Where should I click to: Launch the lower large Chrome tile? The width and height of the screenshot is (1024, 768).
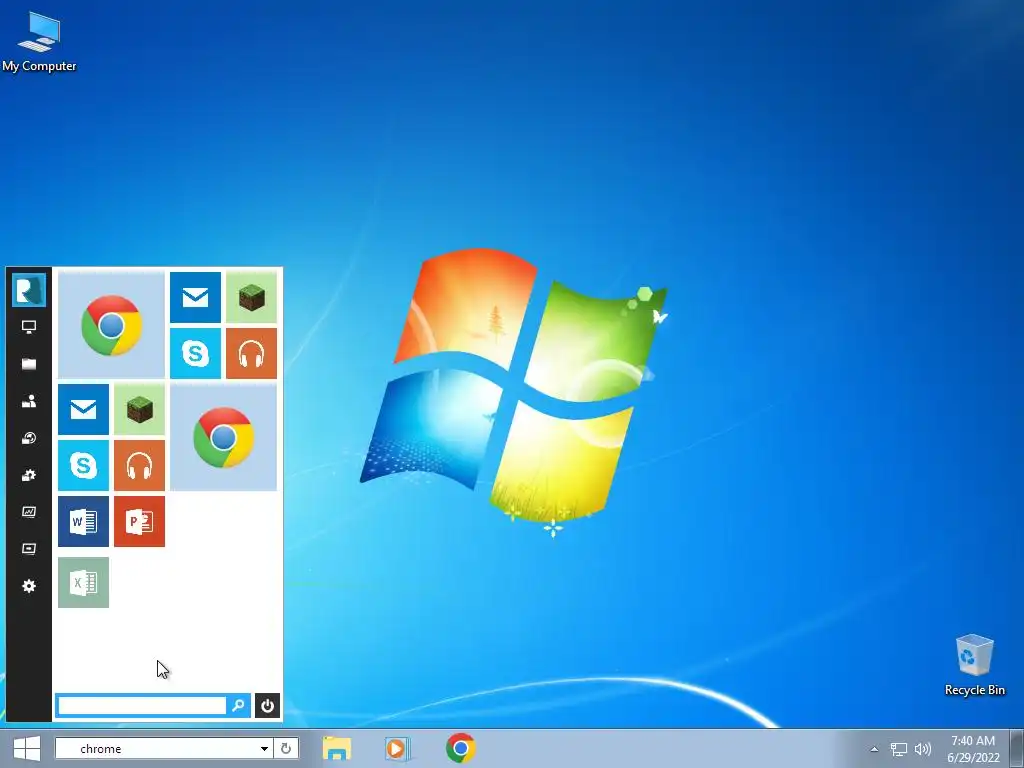(x=223, y=437)
